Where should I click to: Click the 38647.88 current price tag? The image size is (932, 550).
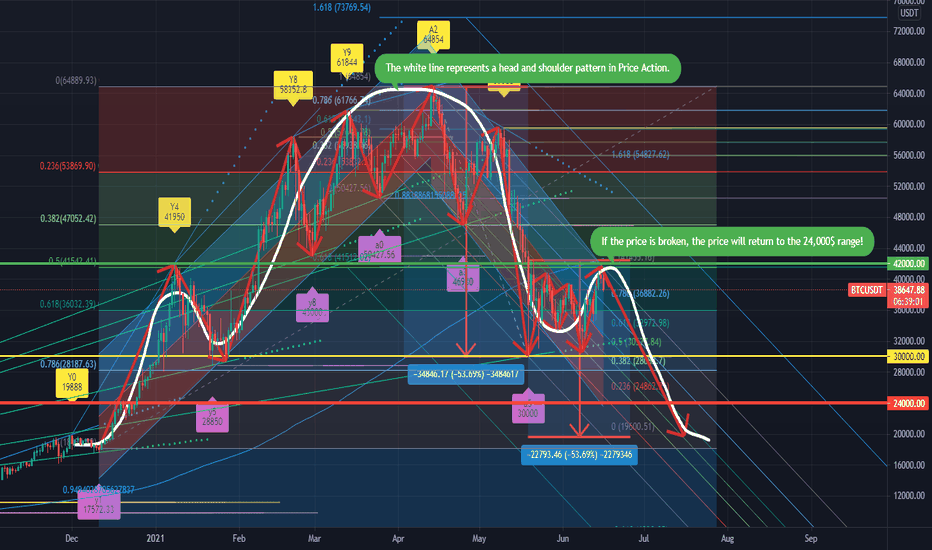[x=908, y=290]
